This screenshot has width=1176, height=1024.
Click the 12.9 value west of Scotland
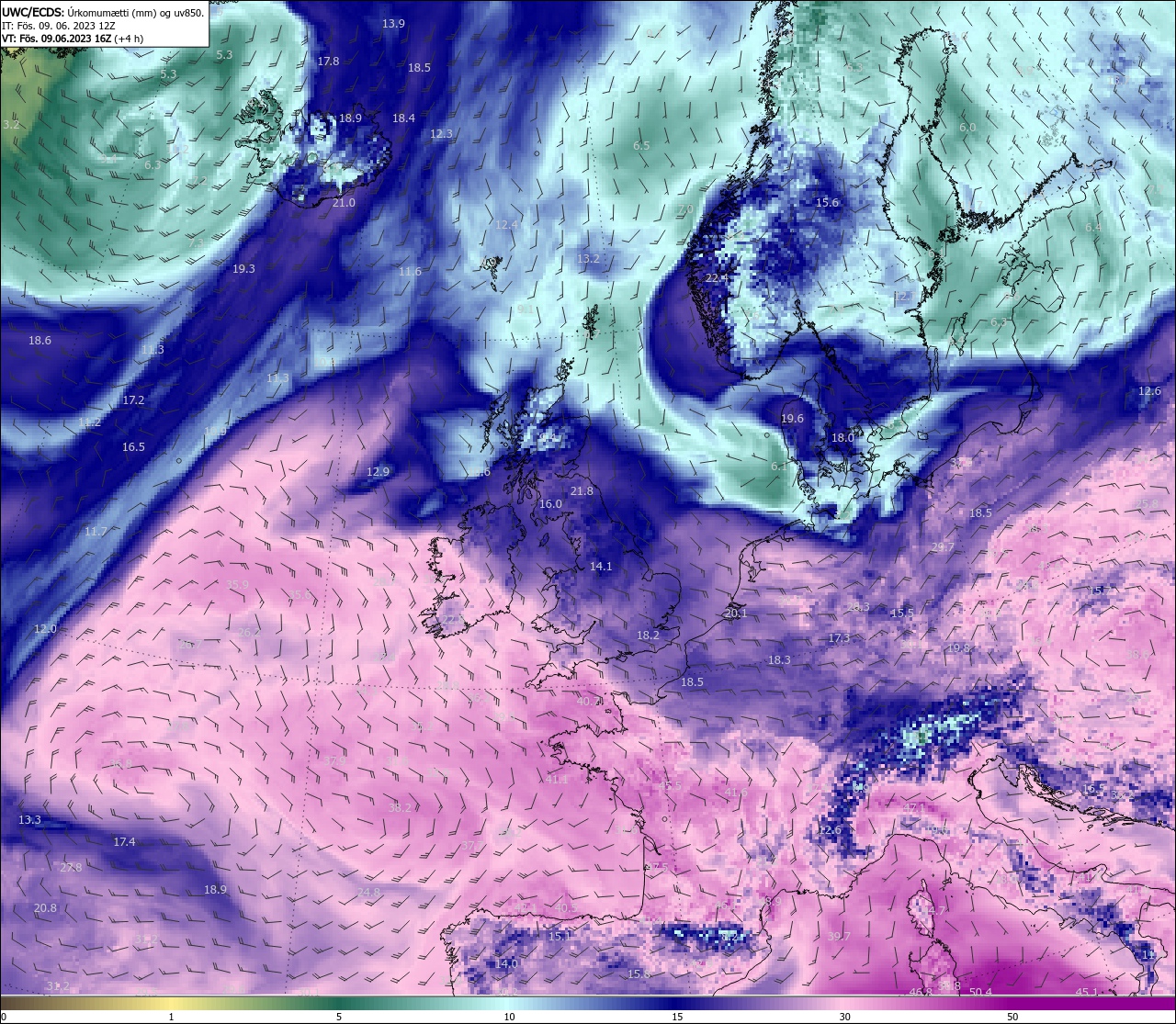(x=378, y=472)
